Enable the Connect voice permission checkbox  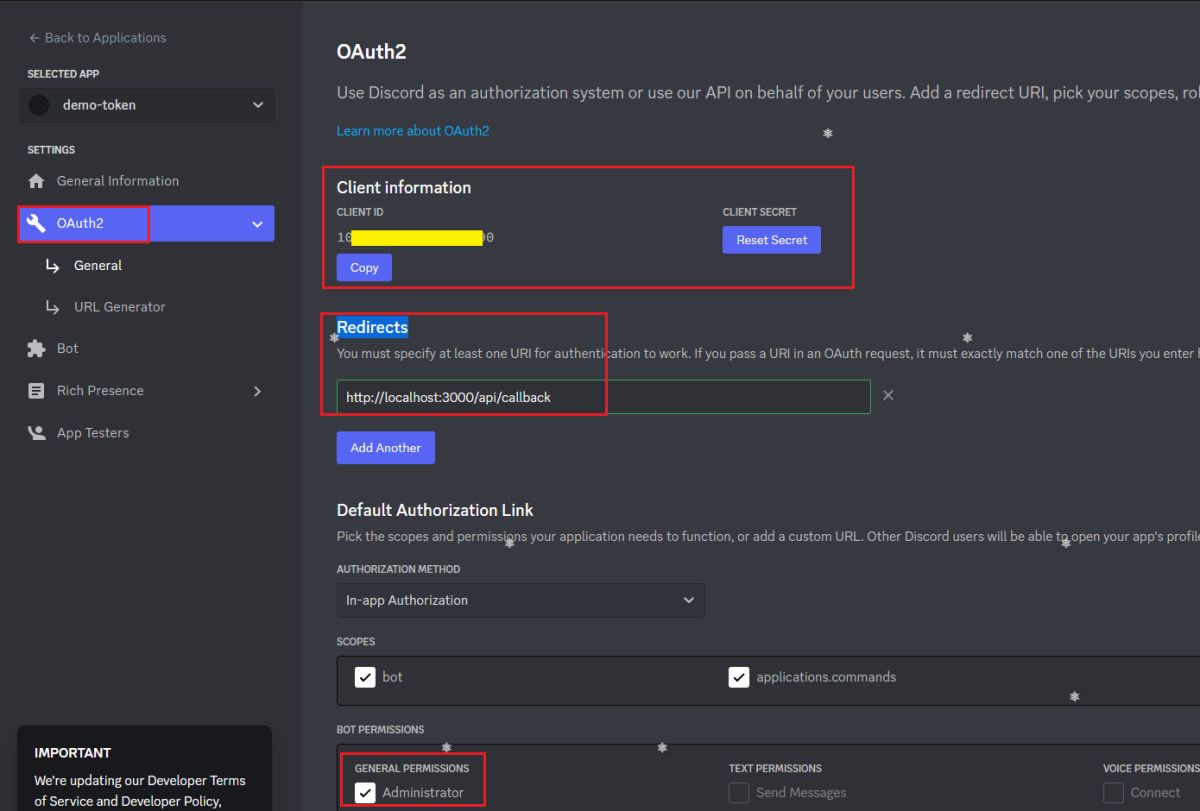coord(1113,793)
